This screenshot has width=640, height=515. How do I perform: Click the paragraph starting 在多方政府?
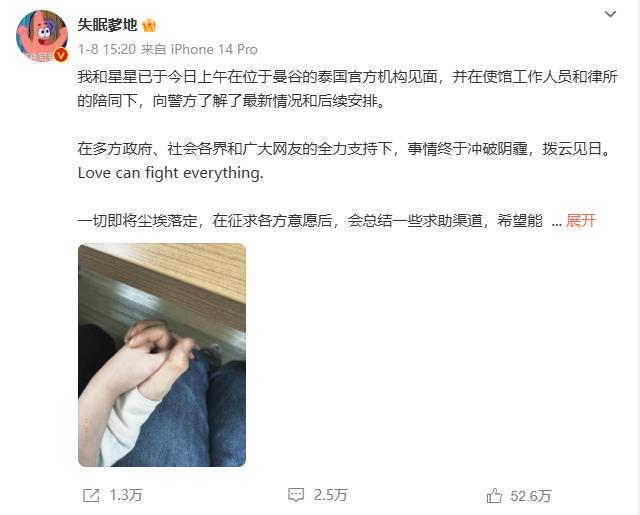(x=345, y=149)
